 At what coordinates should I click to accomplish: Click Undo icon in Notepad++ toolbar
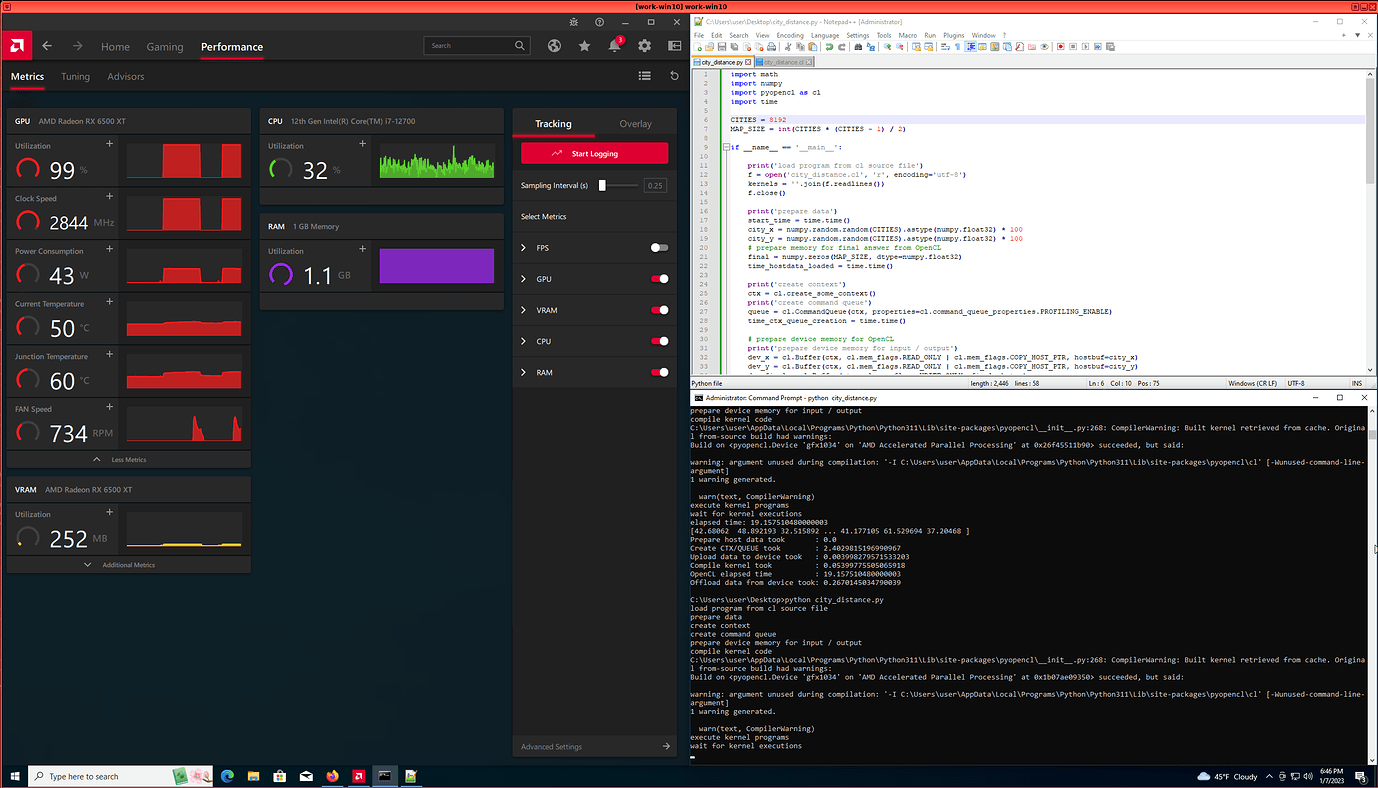pyautogui.click(x=829, y=47)
